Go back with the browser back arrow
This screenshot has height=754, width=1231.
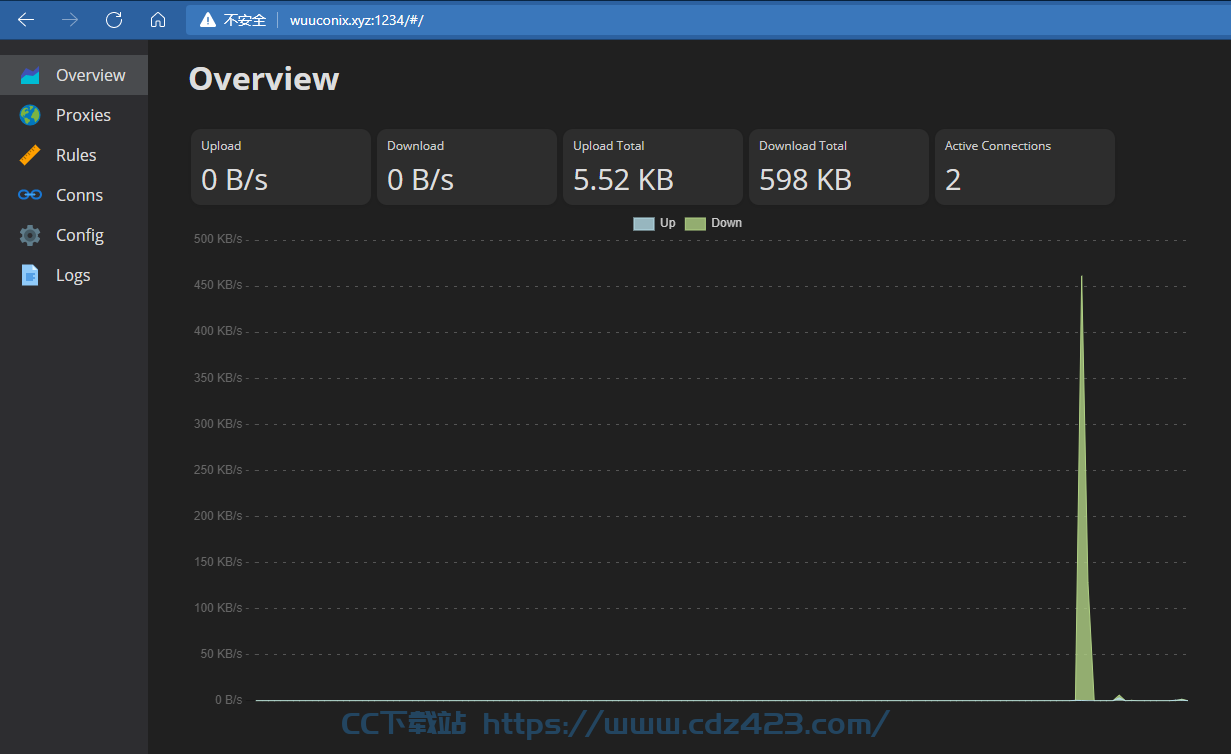tap(26, 20)
